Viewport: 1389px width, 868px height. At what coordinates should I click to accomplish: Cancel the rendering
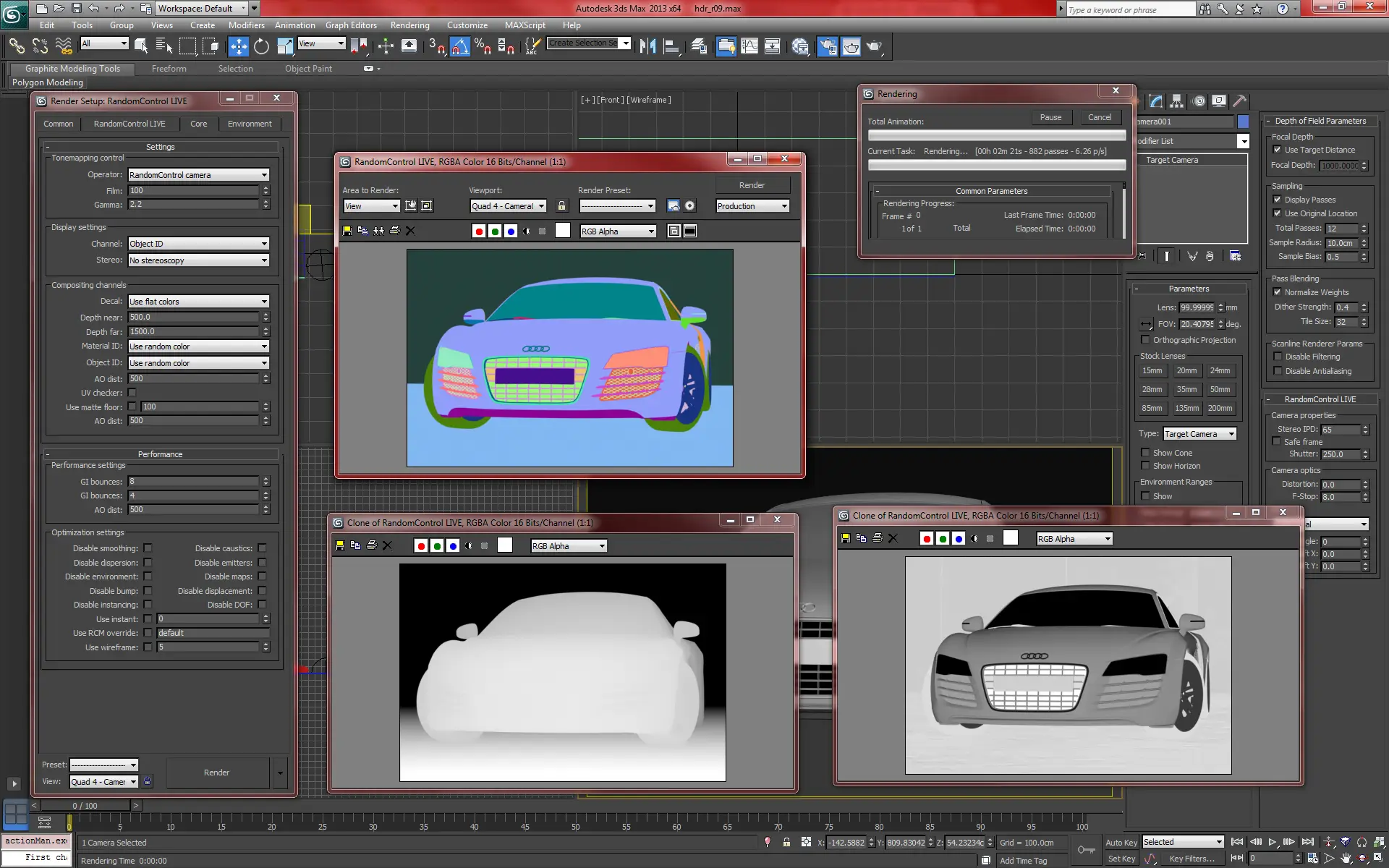[x=1100, y=117]
